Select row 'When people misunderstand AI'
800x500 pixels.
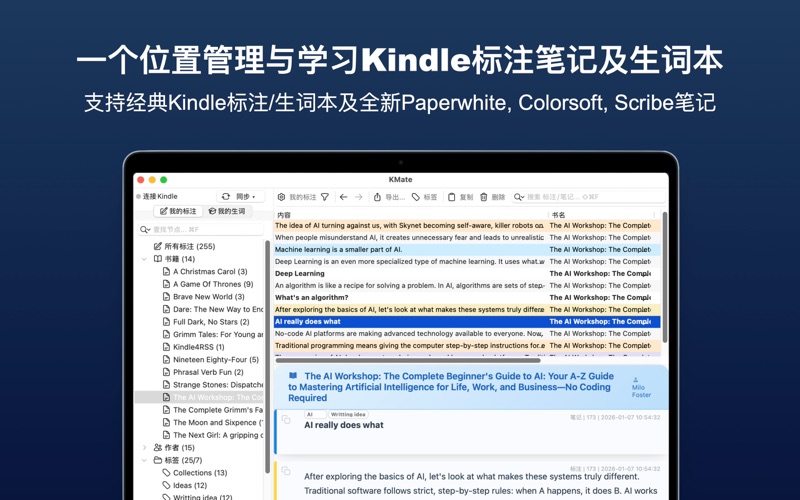click(467, 237)
